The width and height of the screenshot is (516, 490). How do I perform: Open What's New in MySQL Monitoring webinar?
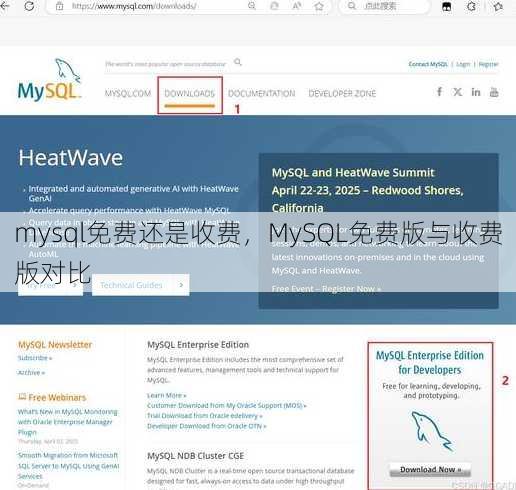pos(68,422)
